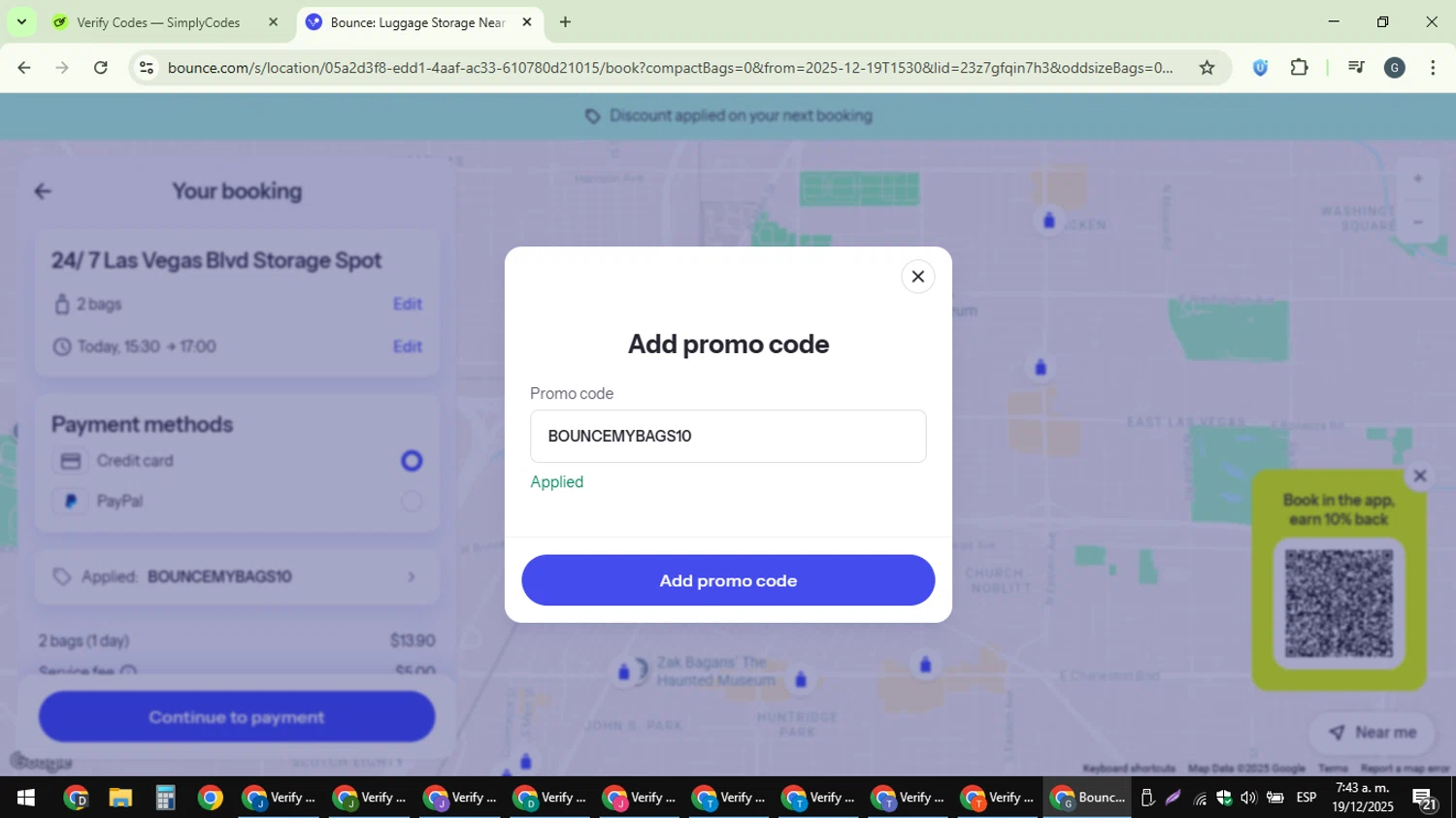Edit the 2 bags selection

pos(408,304)
